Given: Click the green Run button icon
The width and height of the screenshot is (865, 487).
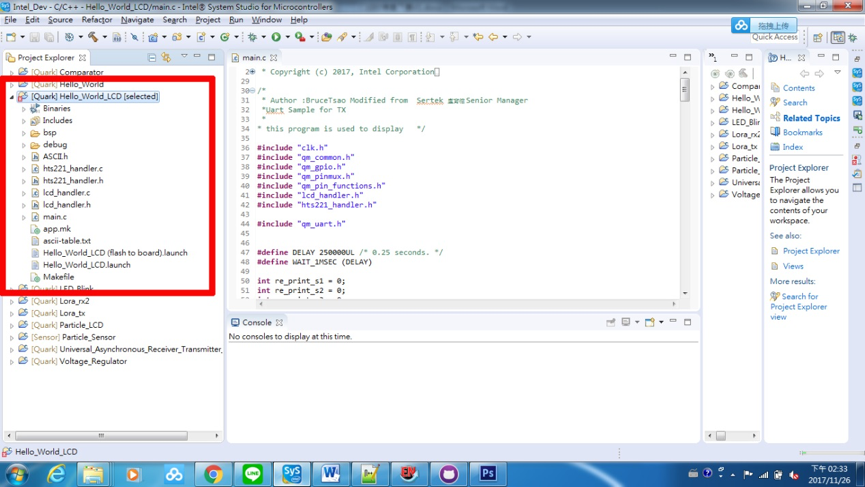Looking at the screenshot, I should coord(276,37).
